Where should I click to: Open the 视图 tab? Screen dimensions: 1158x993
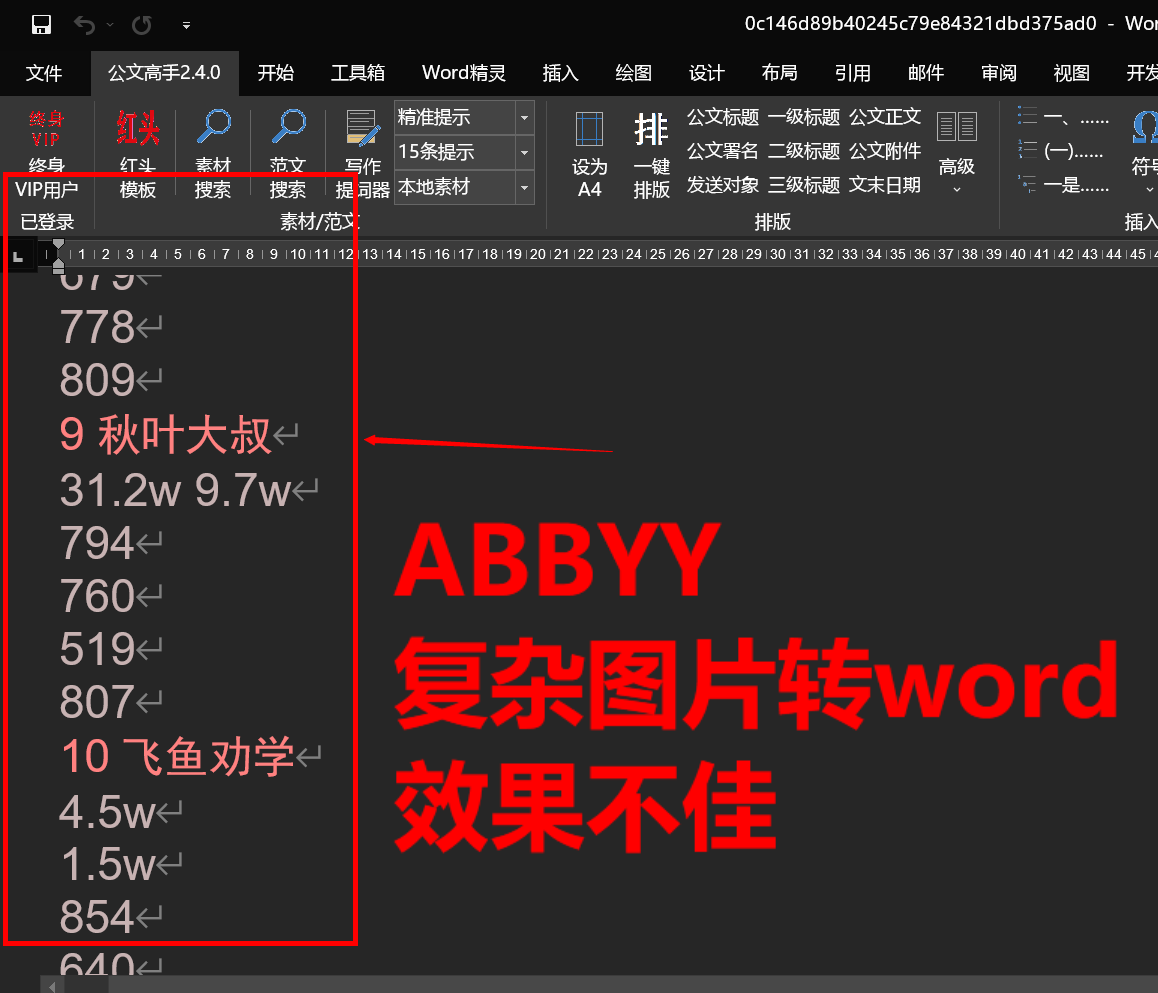pos(1071,73)
